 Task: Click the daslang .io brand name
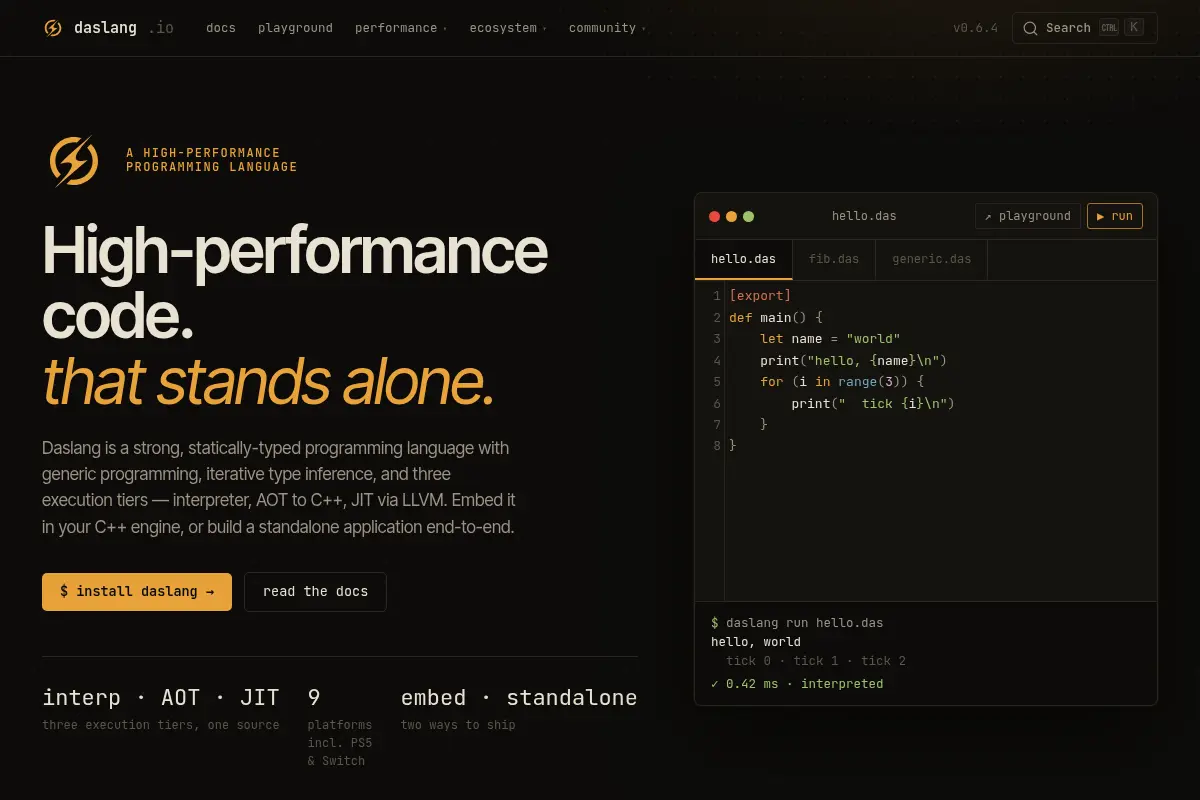(123, 28)
